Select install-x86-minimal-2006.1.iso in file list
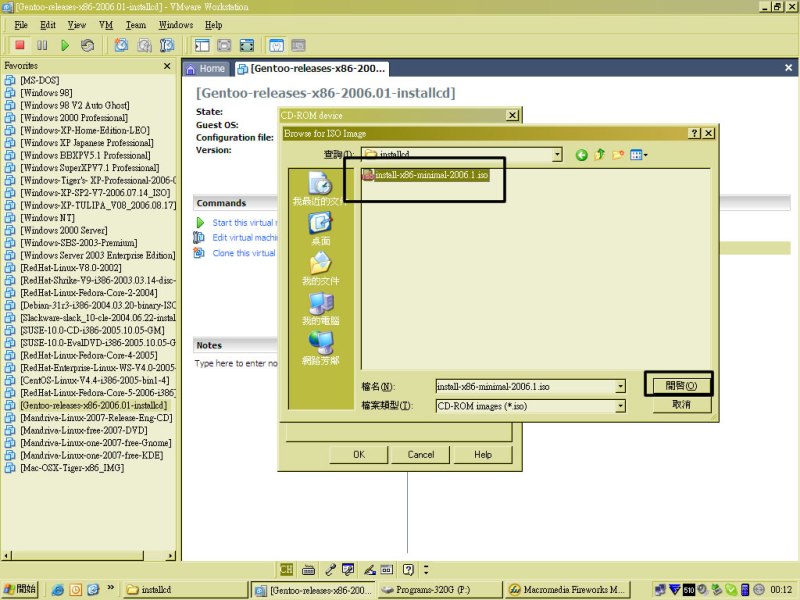Viewport: 800px width, 600px height. (426, 175)
